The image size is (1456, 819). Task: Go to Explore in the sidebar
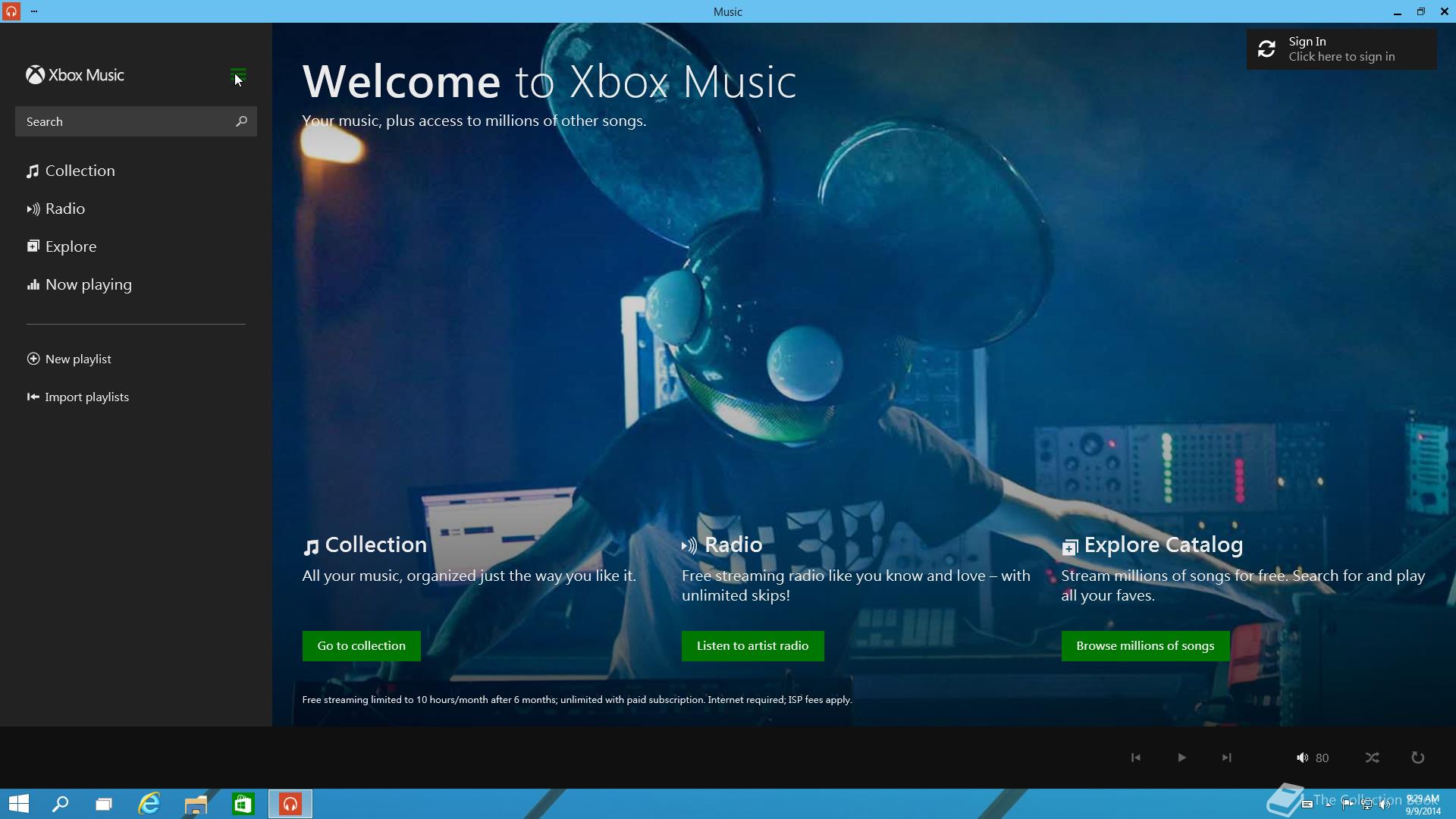(x=61, y=246)
